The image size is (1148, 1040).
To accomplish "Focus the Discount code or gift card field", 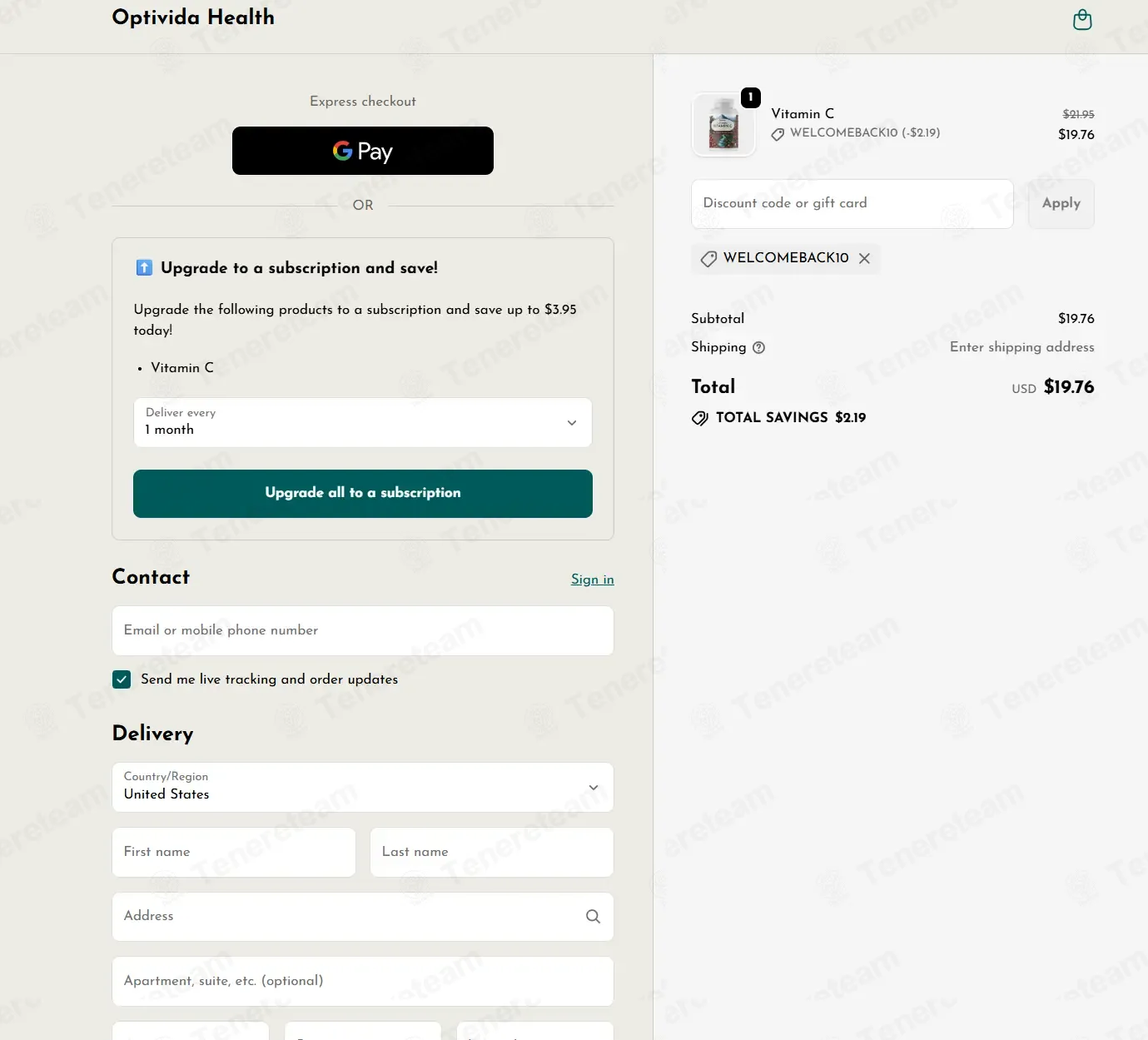I will tap(852, 204).
